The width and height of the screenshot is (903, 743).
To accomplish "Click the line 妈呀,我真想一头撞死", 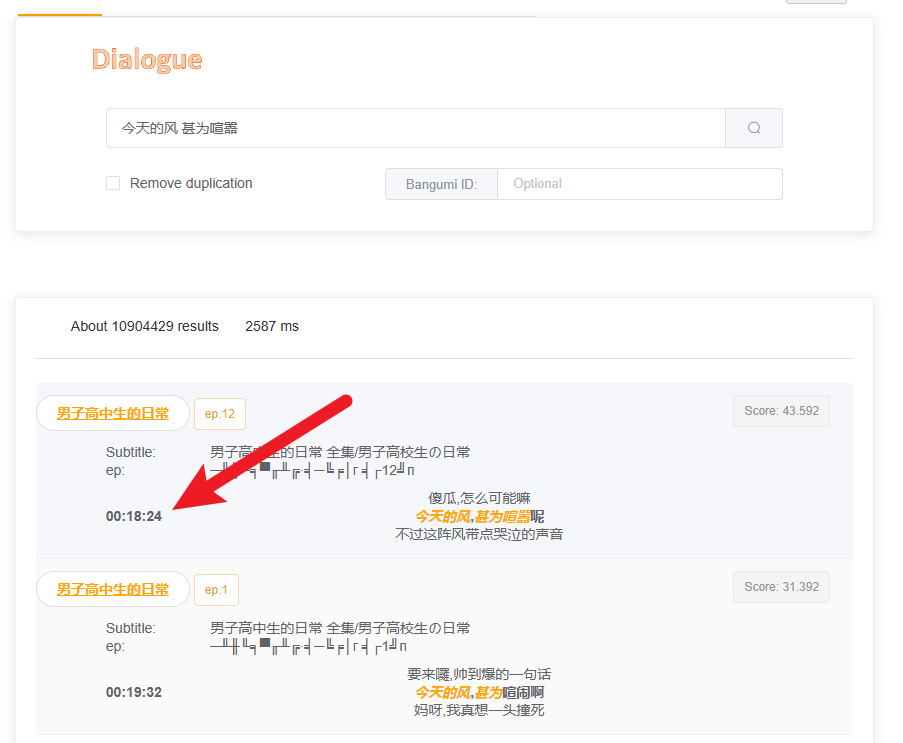I will tap(479, 710).
